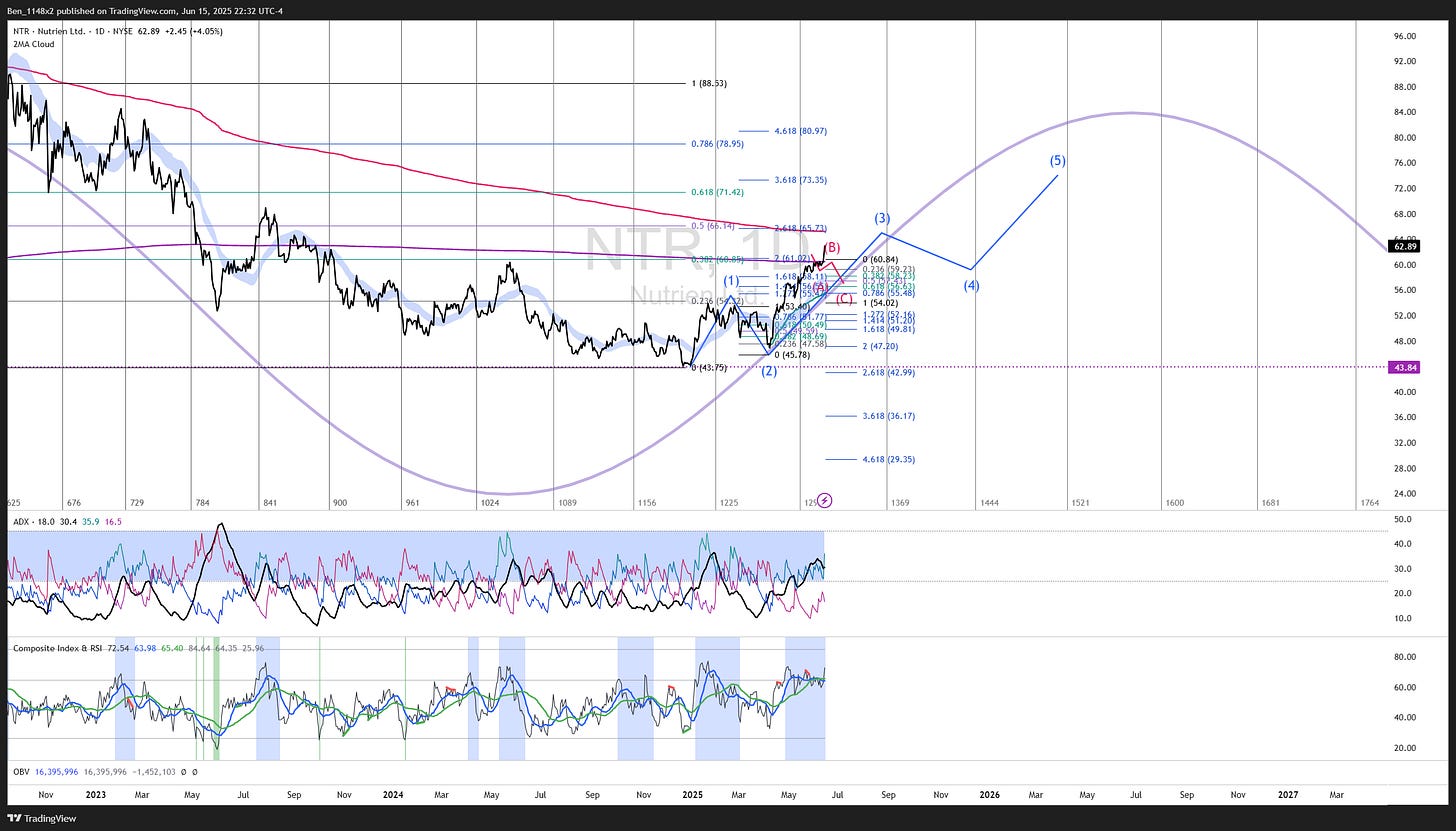Click the 2023 label on date axis
This screenshot has width=1456, height=831.
tap(96, 794)
